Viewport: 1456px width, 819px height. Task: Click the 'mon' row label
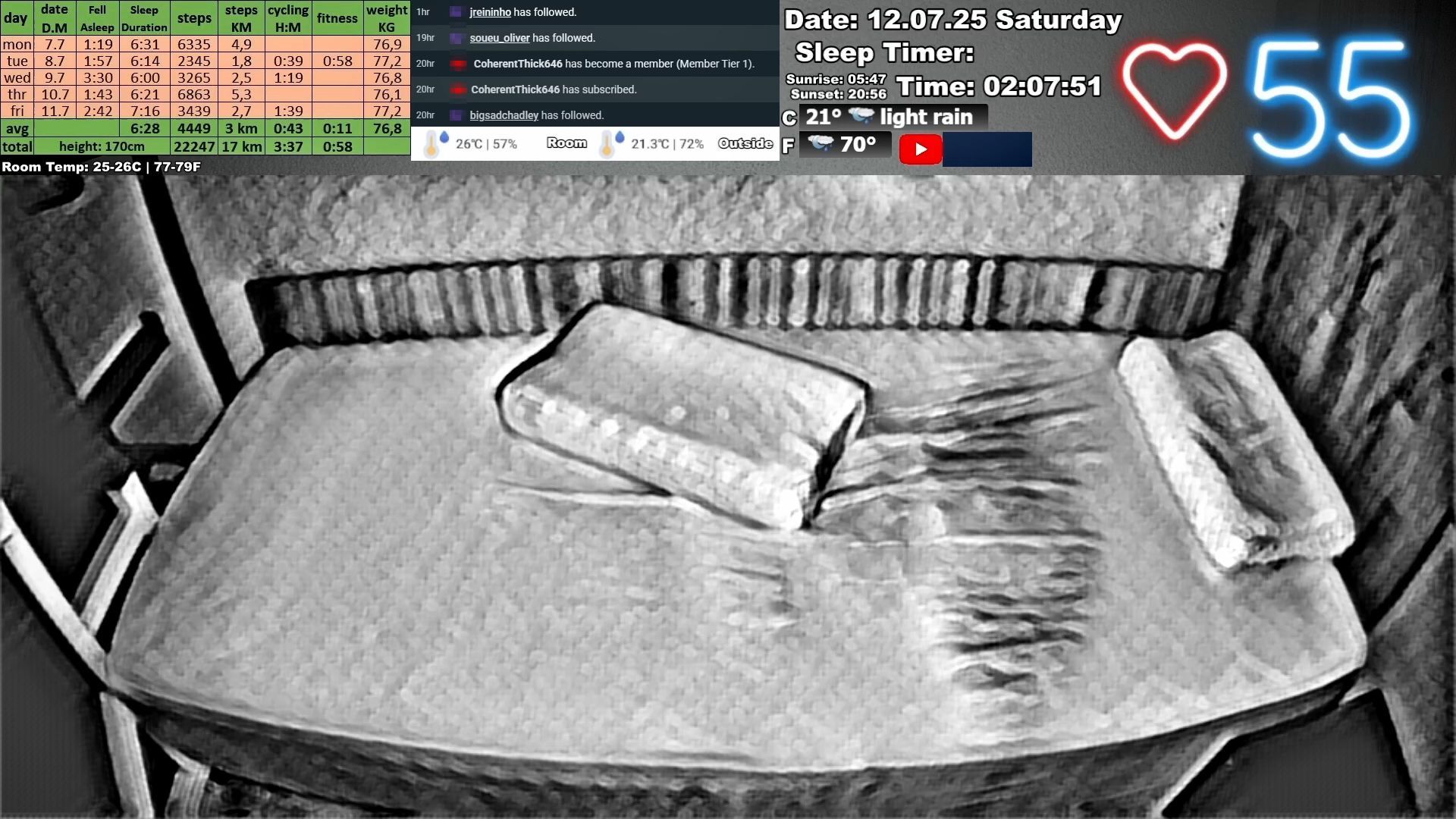[x=17, y=44]
